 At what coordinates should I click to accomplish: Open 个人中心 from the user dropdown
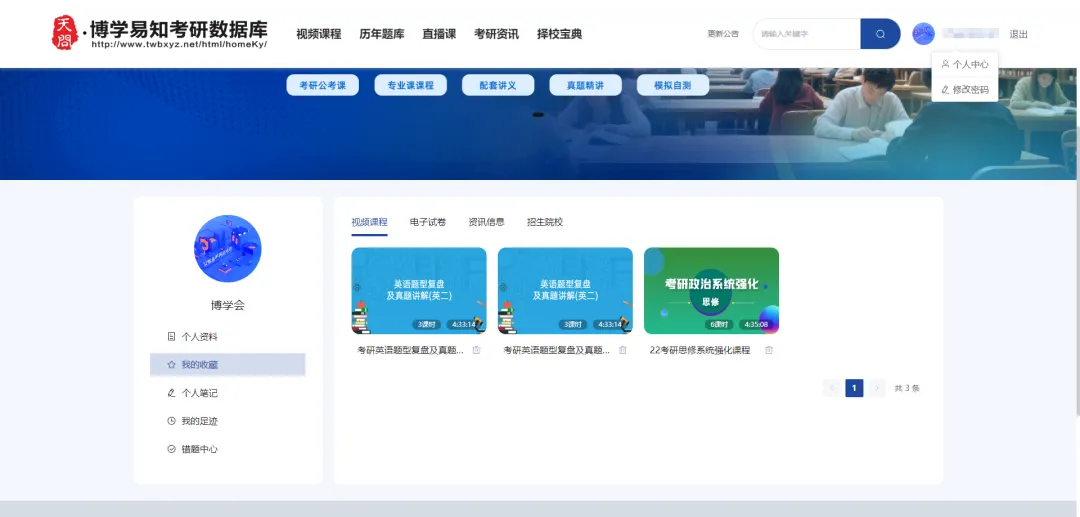[x=965, y=64]
